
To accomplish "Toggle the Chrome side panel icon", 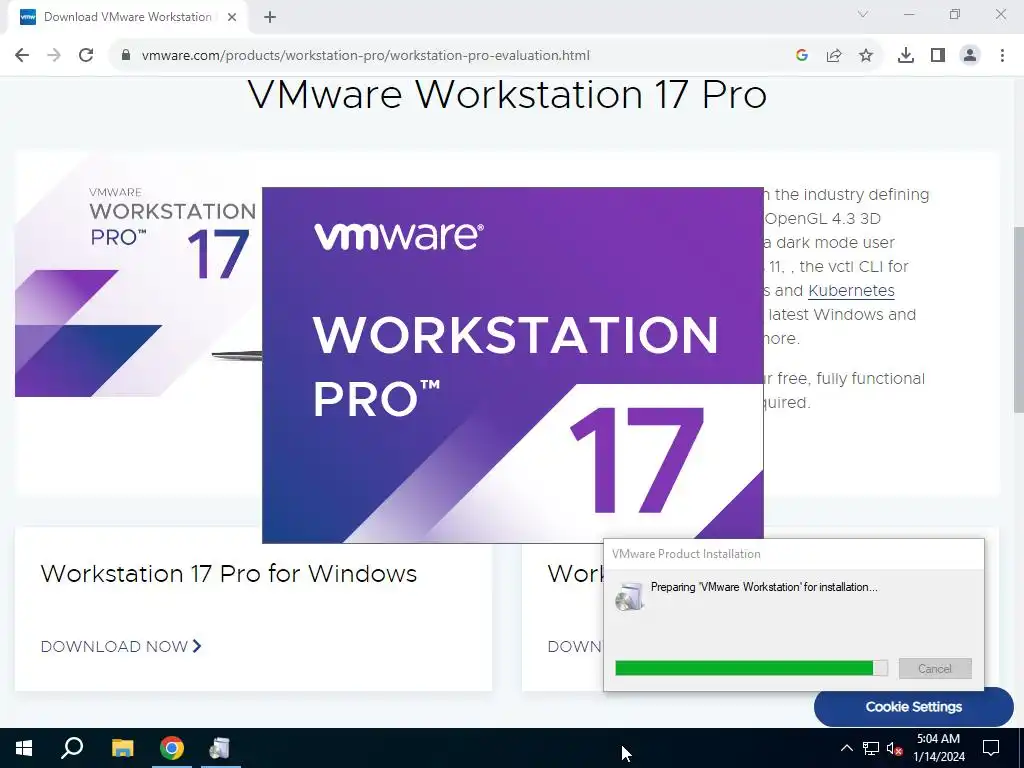I will click(x=938, y=56).
